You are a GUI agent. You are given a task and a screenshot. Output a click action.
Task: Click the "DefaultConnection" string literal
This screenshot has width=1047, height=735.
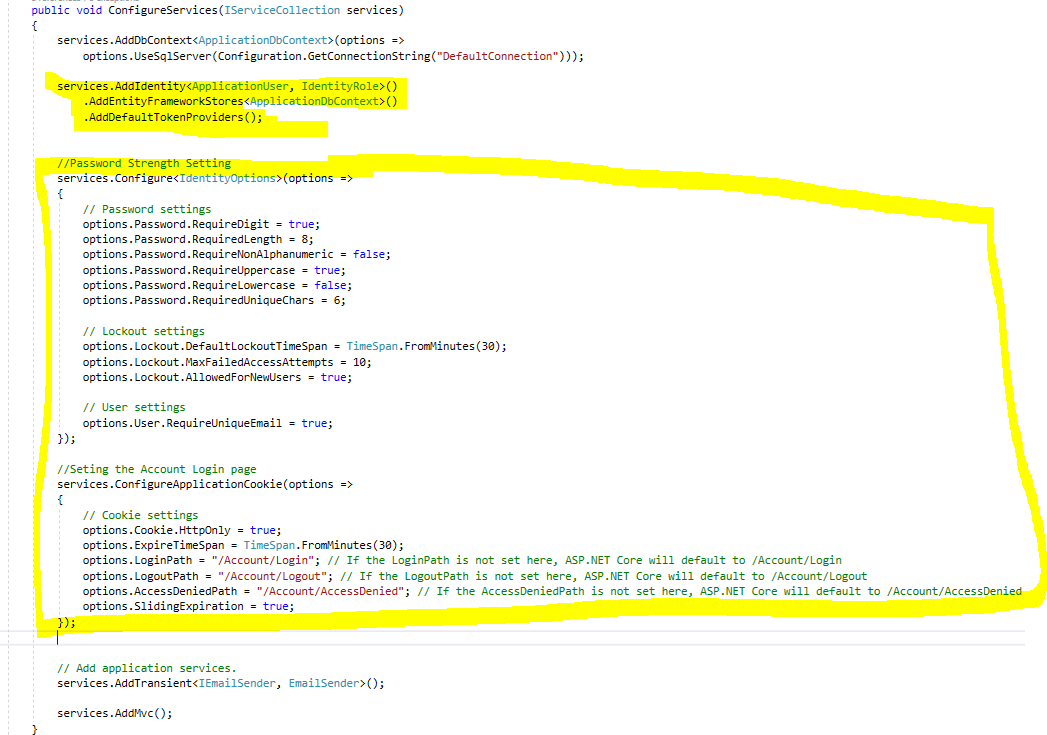[497, 56]
